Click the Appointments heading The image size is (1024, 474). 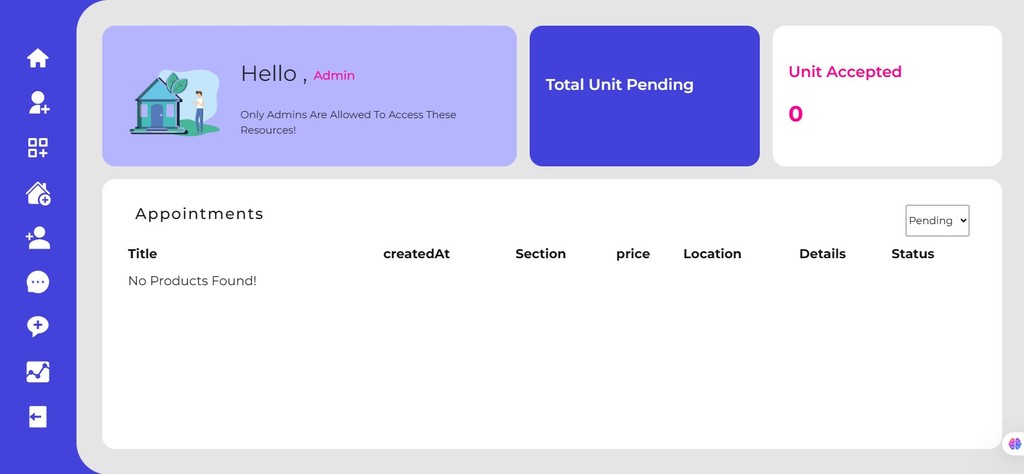click(x=199, y=214)
